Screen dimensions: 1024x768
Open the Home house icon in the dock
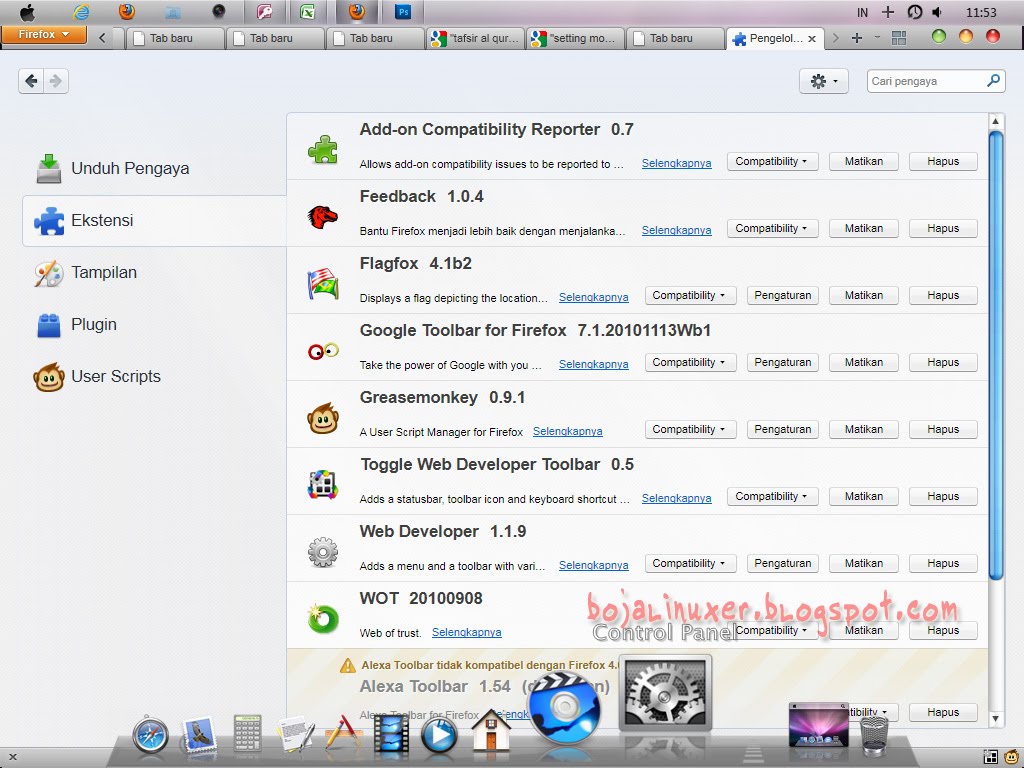point(491,731)
